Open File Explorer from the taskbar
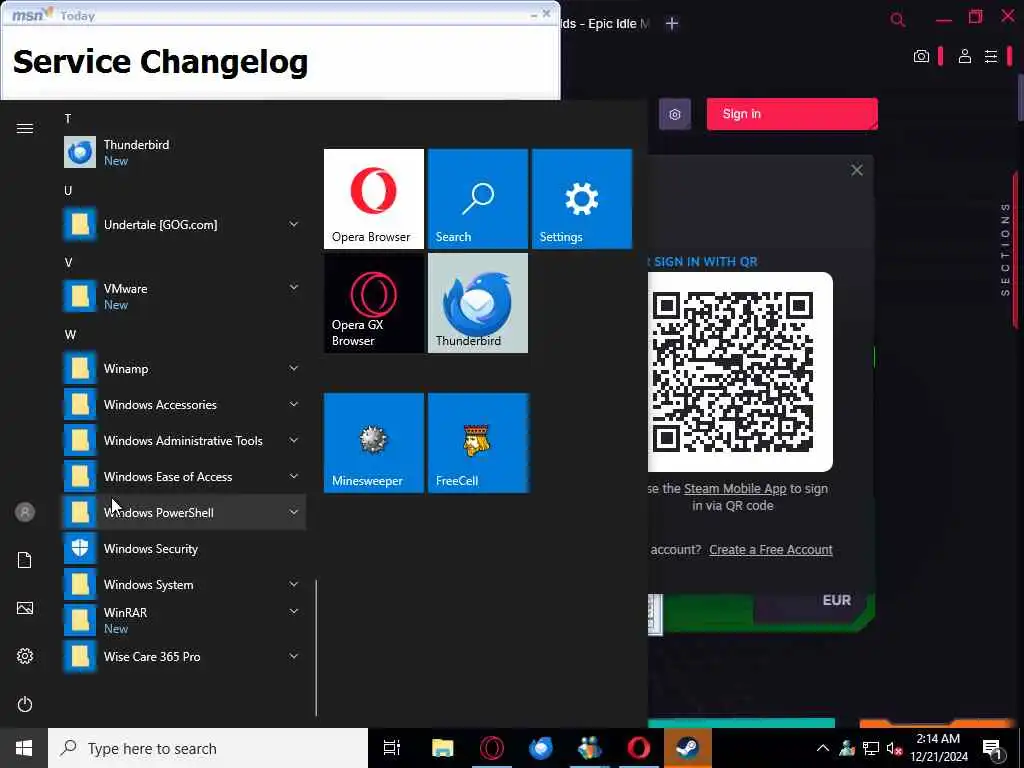 tap(443, 748)
